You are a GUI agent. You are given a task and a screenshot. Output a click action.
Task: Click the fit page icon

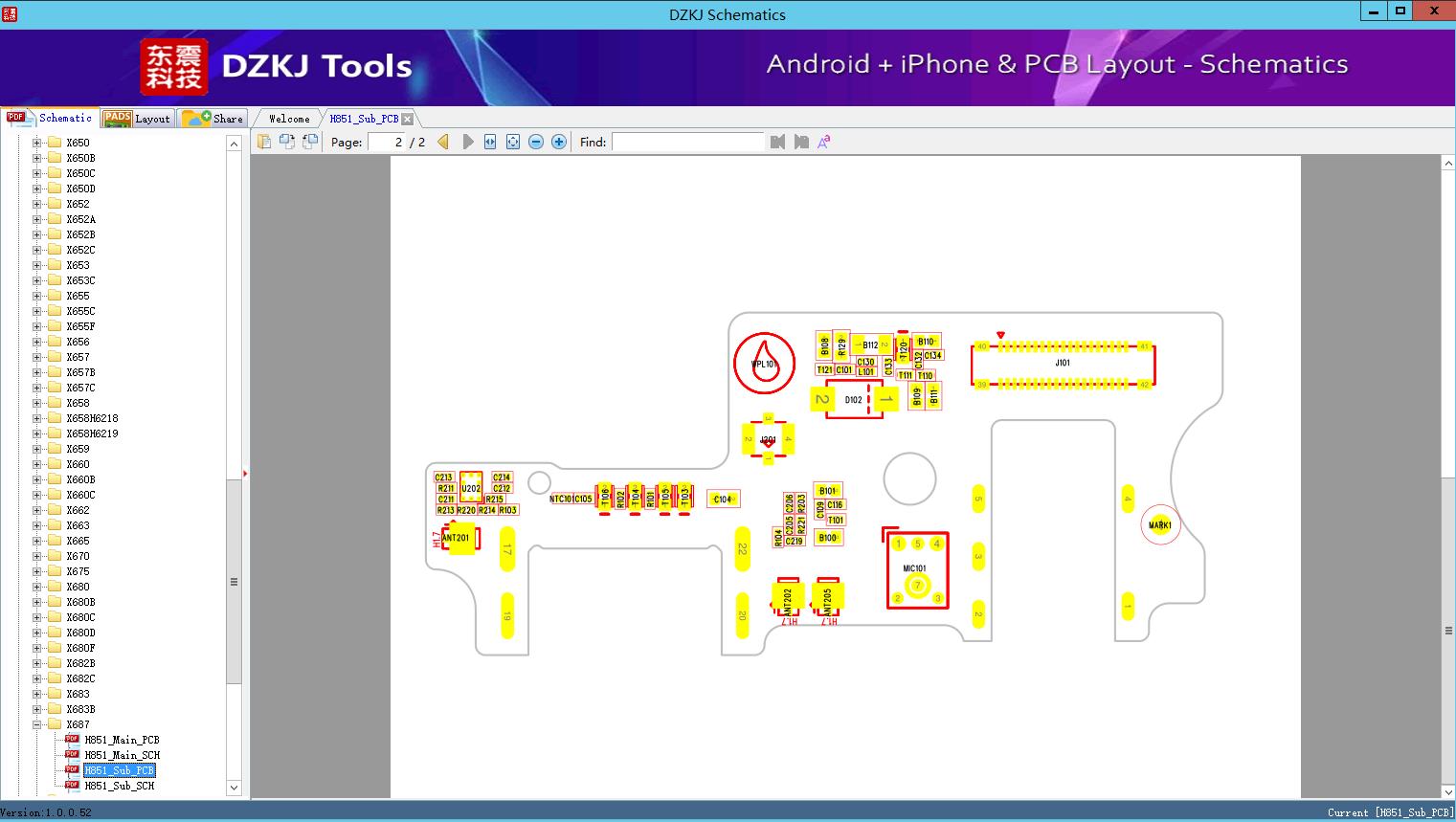point(513,142)
